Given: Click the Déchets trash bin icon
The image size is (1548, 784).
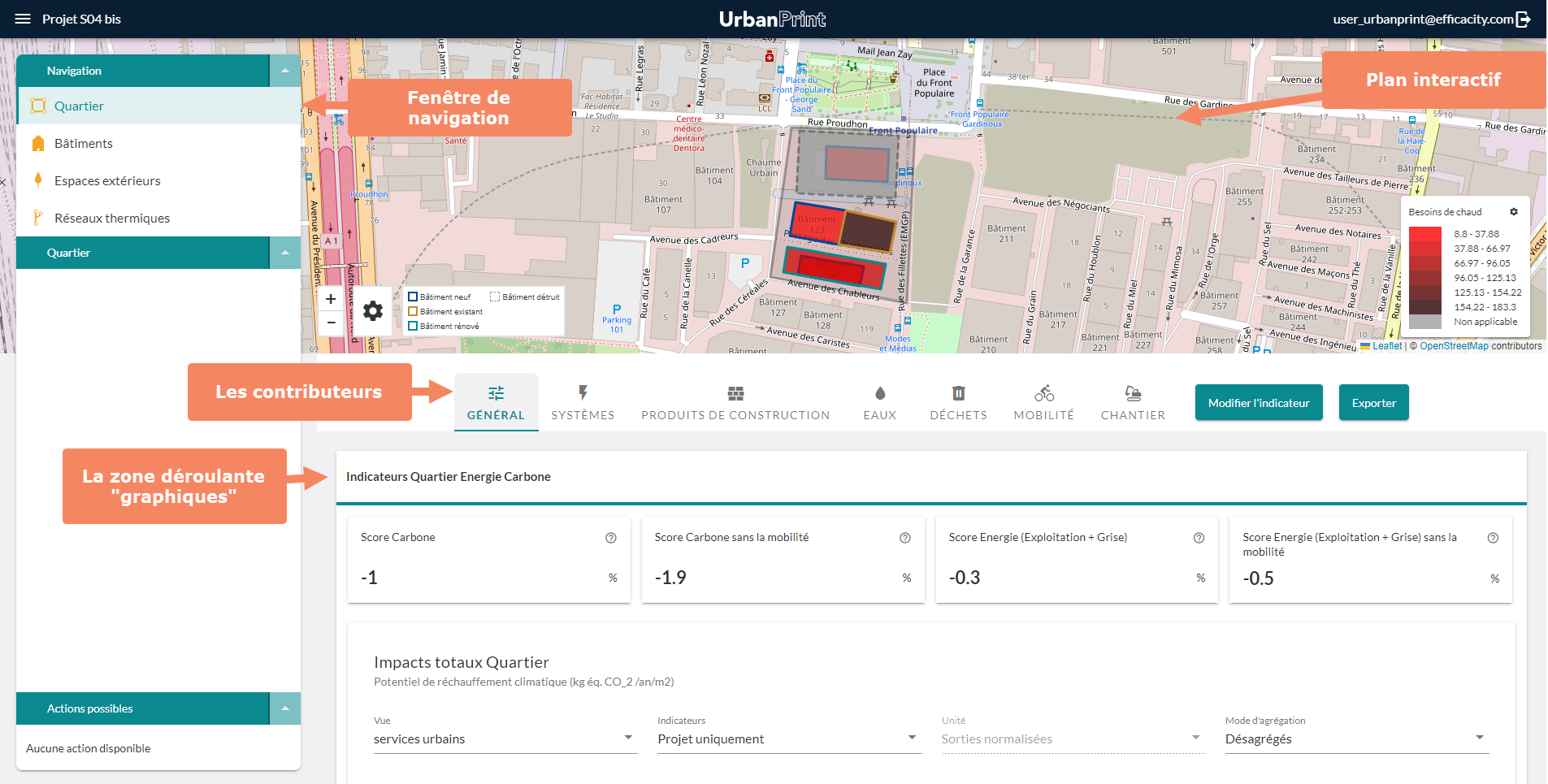Looking at the screenshot, I should pos(959,393).
